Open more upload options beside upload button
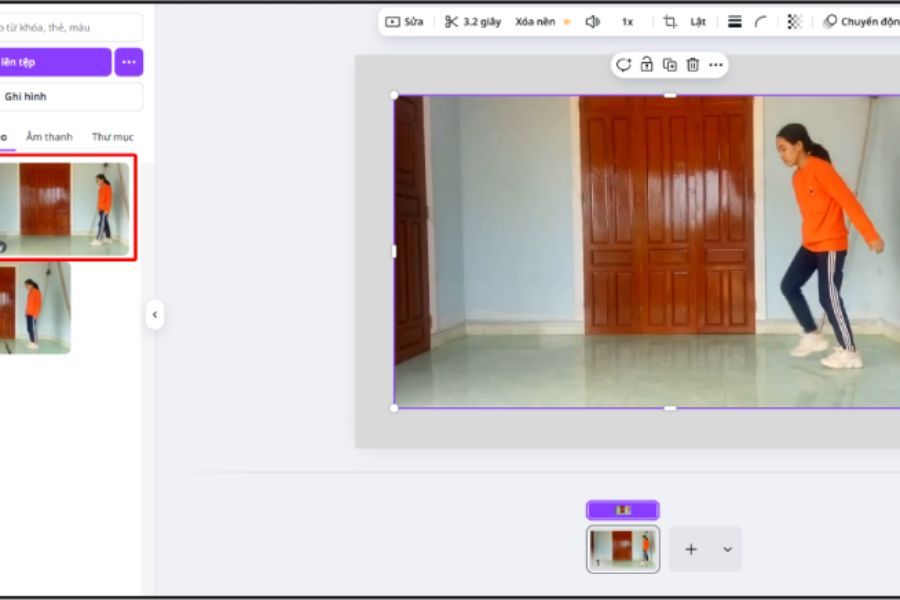The height and width of the screenshot is (600, 900). click(x=129, y=62)
